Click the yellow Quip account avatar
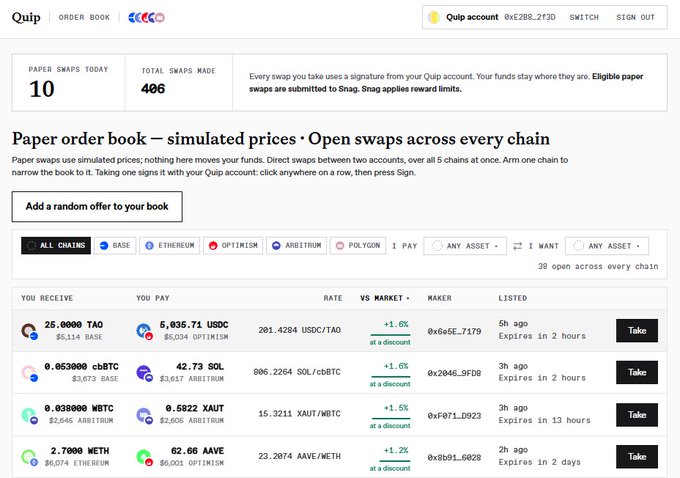This screenshot has width=680, height=478. (433, 17)
